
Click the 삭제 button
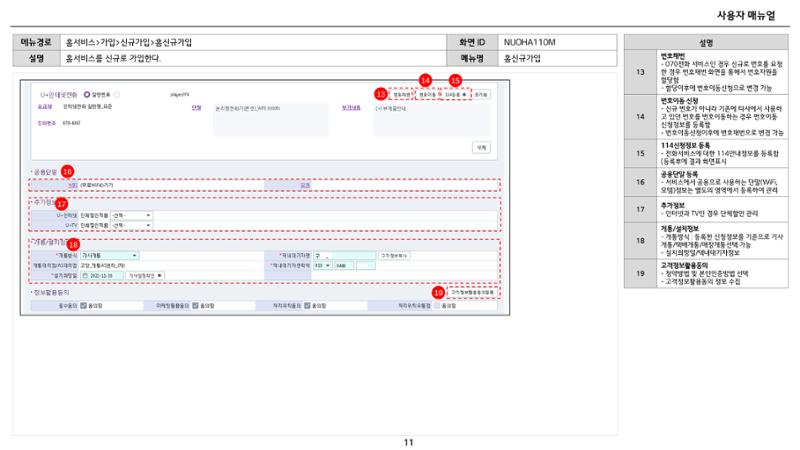481,147
